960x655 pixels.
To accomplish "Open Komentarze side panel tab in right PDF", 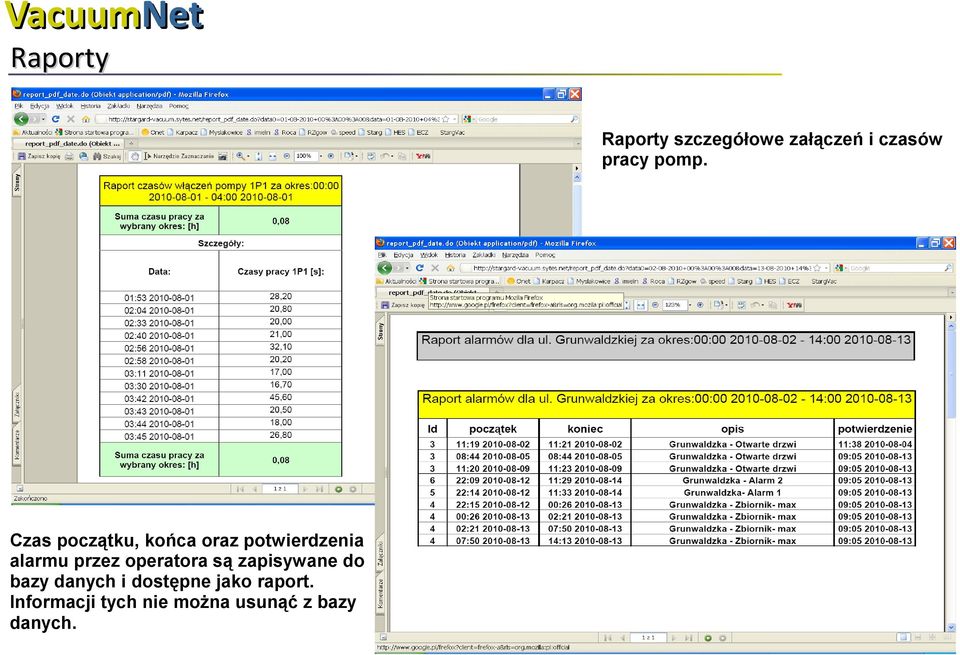I will [380, 593].
